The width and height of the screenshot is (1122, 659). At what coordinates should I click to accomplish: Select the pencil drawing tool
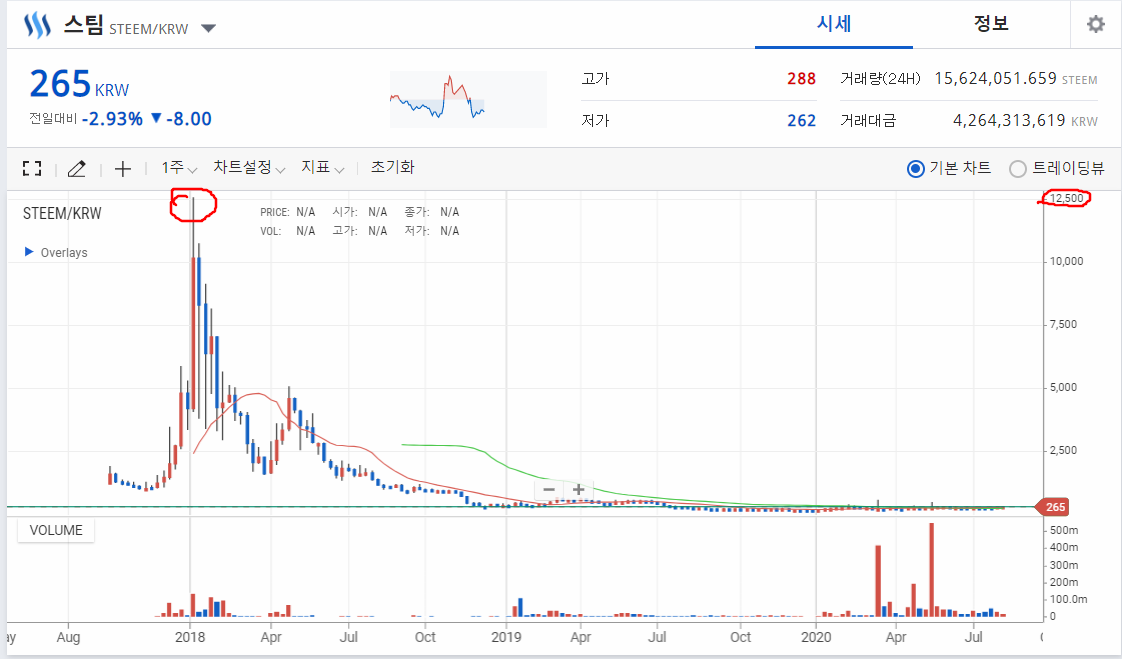[77, 169]
